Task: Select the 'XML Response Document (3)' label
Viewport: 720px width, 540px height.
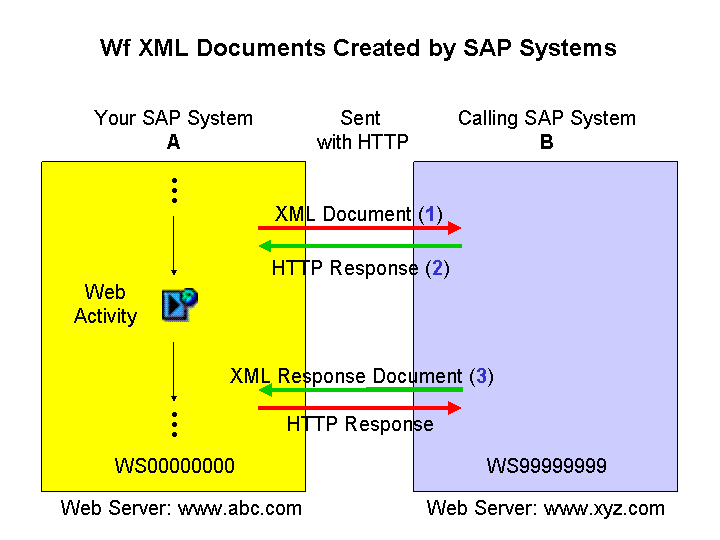Action: pos(362,376)
